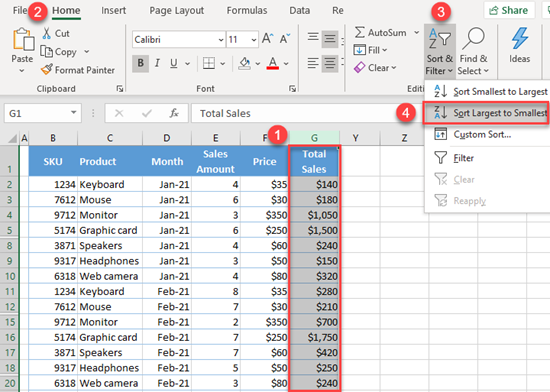The width and height of the screenshot is (550, 392).
Task: Cancel entry with formula bar X
Action: pos(119,113)
